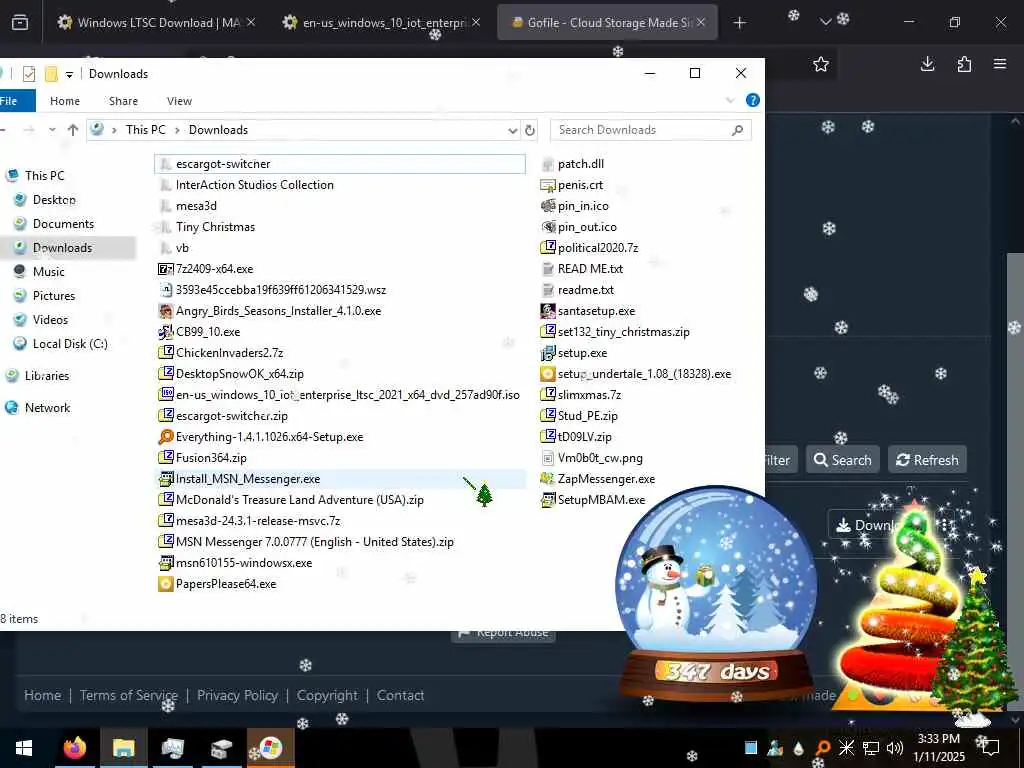The height and width of the screenshot is (768, 1024).
Task: Open the recent locations dropdown arrow
Action: pos(52,130)
